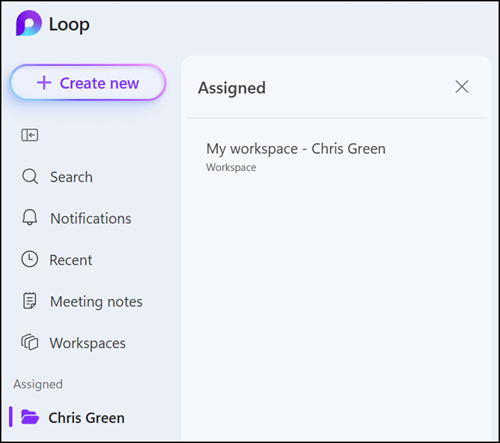Open the Workspaces label in the sidebar
Viewport: 500px width, 443px height.
88,343
